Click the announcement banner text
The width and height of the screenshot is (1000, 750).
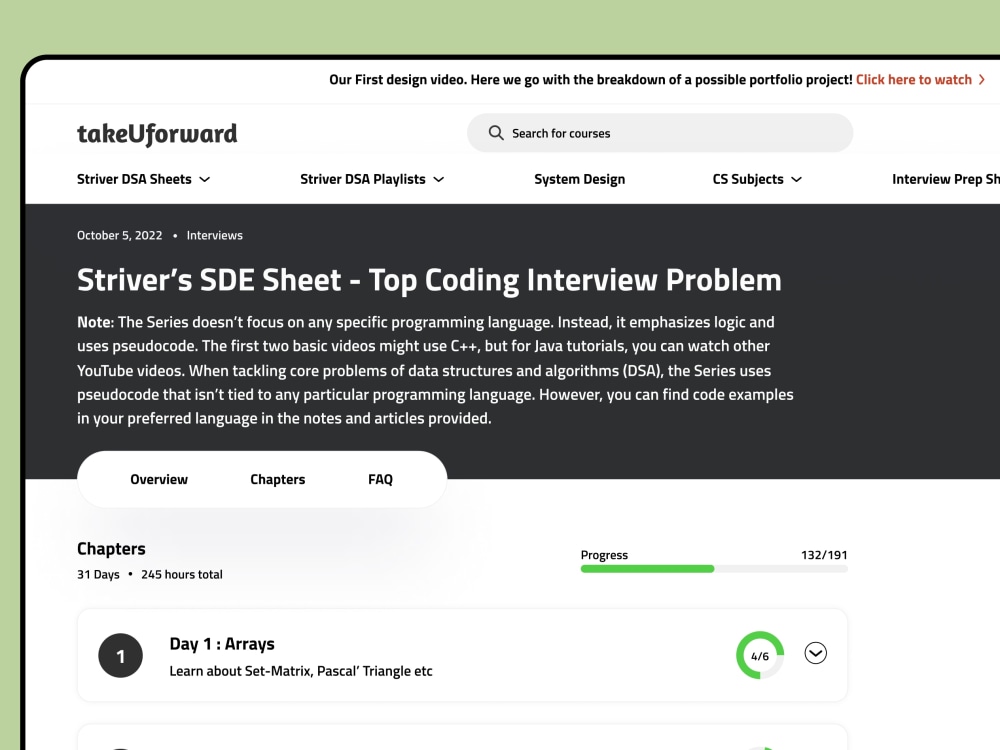pos(591,80)
